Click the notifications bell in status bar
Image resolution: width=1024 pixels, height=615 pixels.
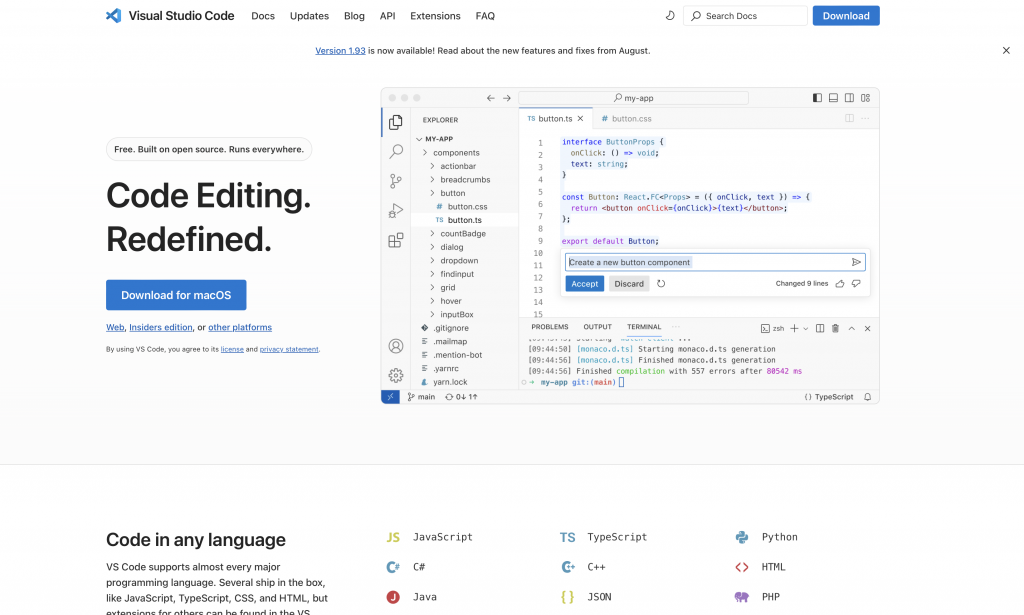point(867,397)
